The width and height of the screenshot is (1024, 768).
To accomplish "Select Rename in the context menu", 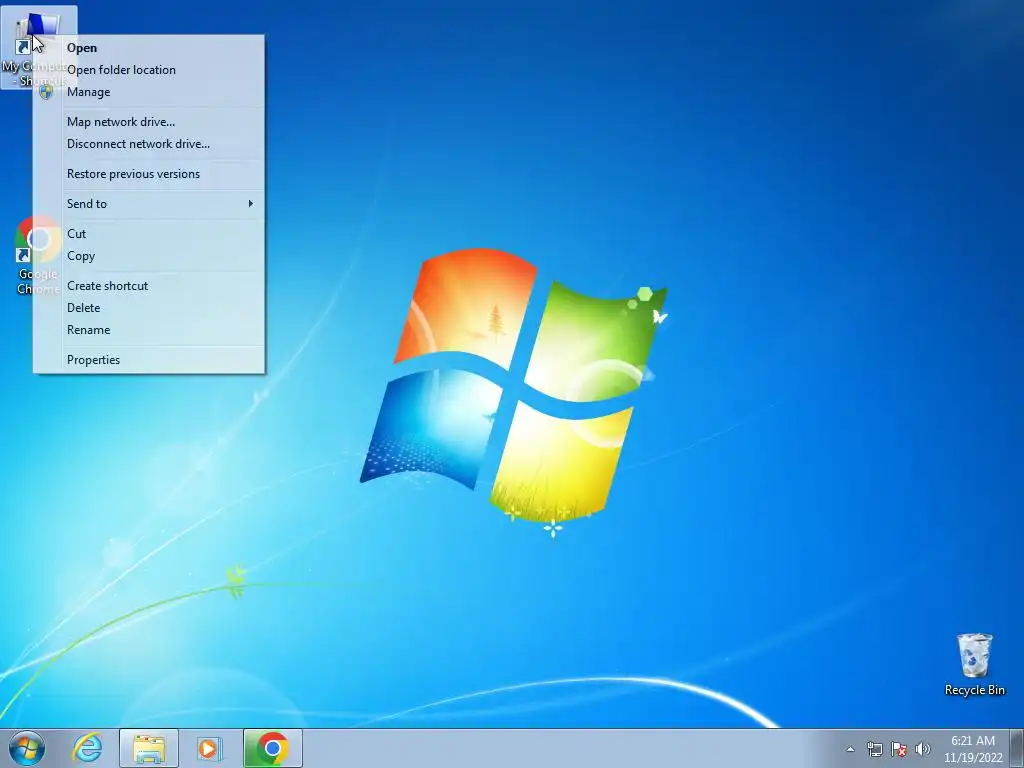I will coord(149,330).
